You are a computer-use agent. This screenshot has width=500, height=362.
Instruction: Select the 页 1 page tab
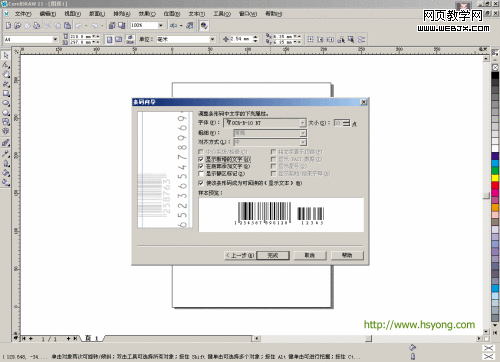coord(91,338)
